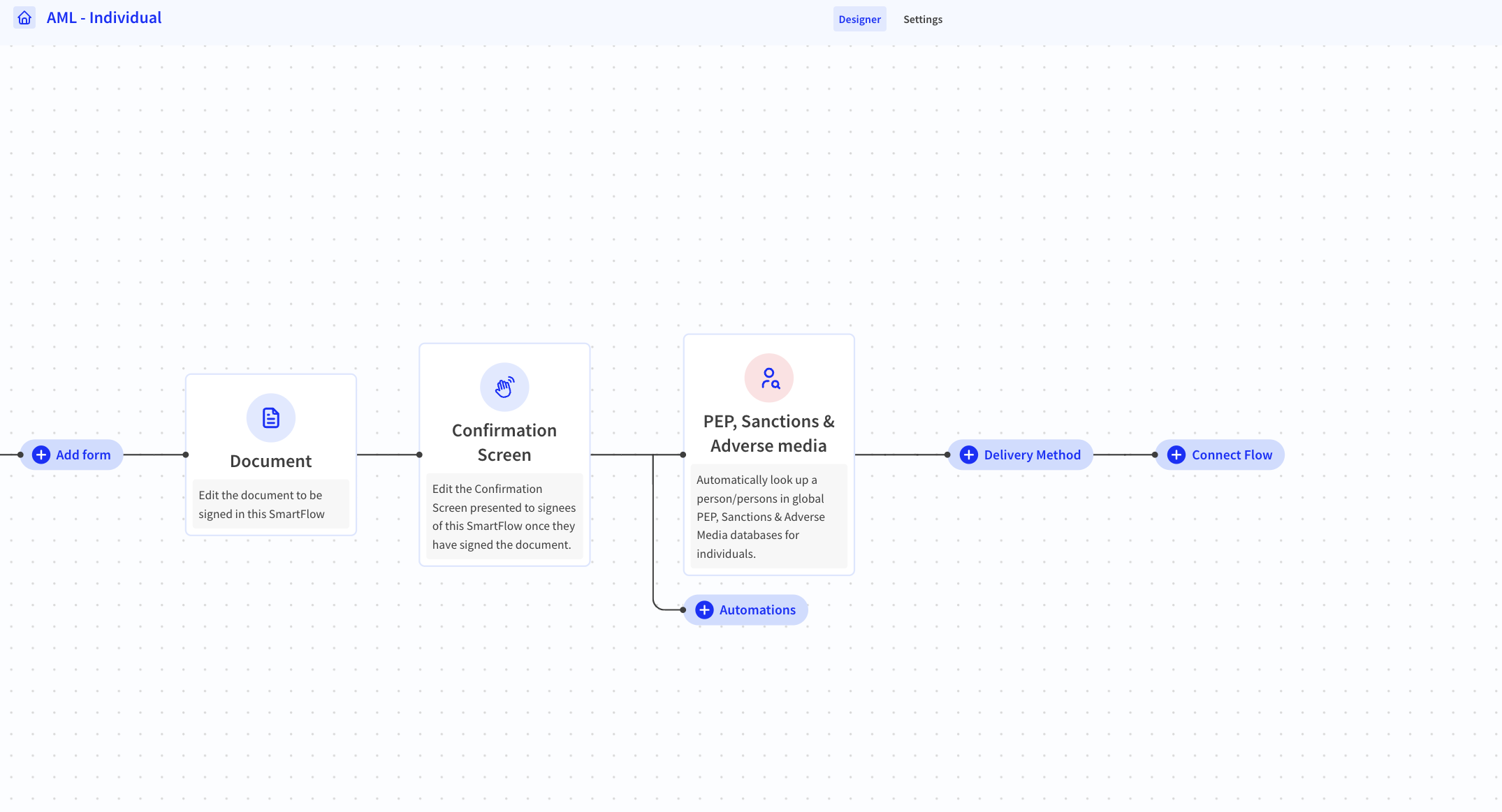Click the home icon in header

[x=24, y=18]
